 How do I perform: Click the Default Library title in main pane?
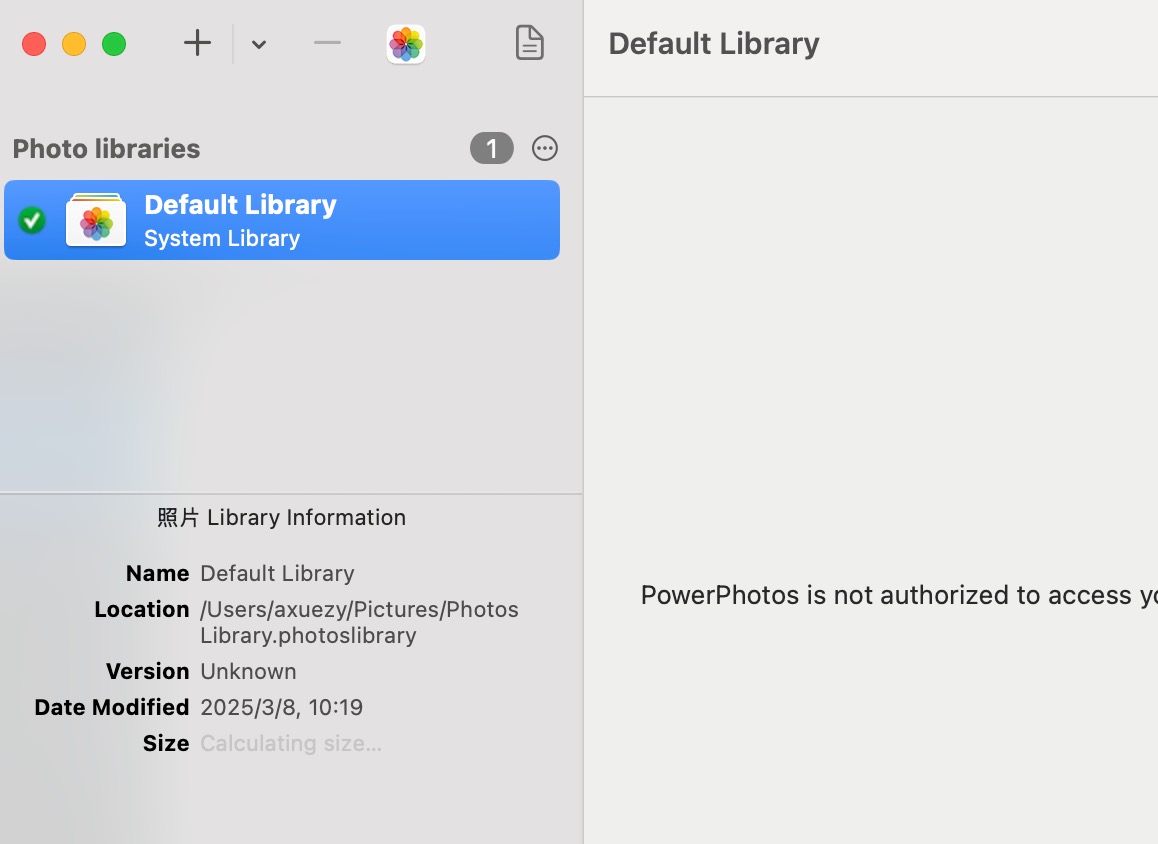tap(714, 44)
